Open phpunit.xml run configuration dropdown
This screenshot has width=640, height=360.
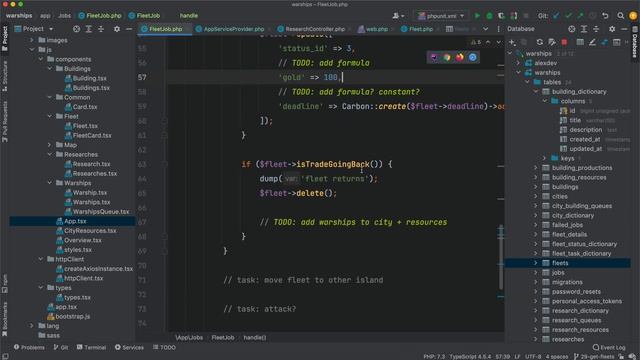click(442, 16)
